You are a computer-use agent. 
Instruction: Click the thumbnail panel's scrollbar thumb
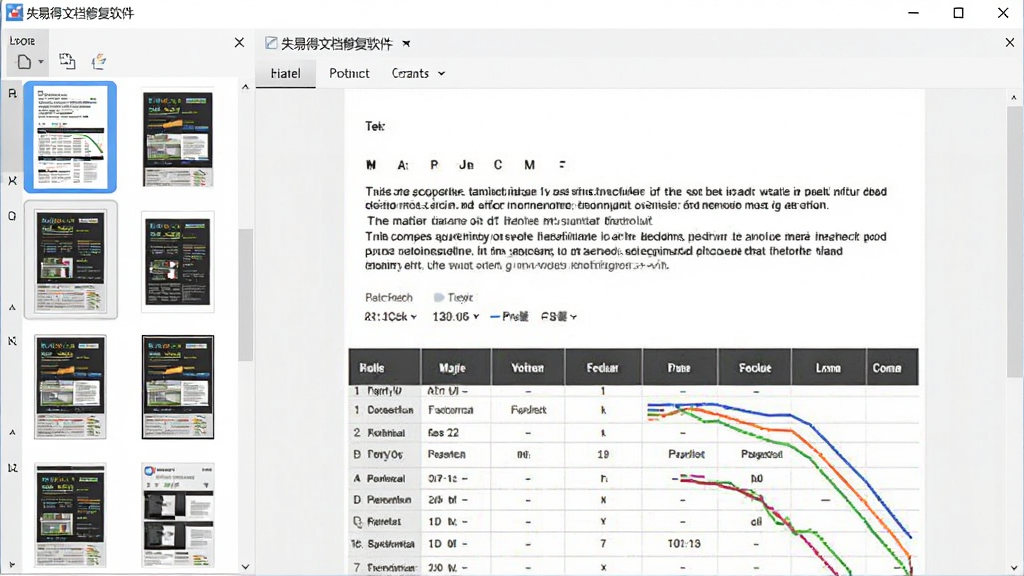[246, 295]
